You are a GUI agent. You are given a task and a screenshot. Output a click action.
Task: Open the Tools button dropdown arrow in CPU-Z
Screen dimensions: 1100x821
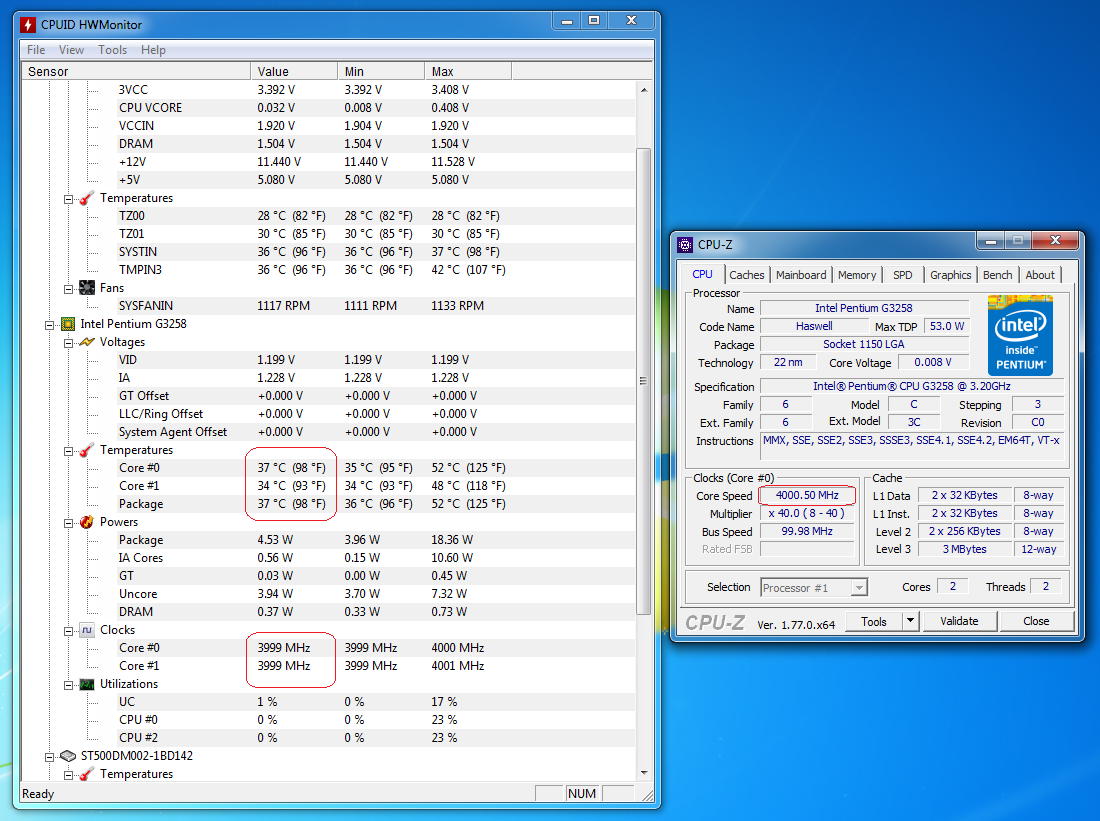click(x=911, y=621)
